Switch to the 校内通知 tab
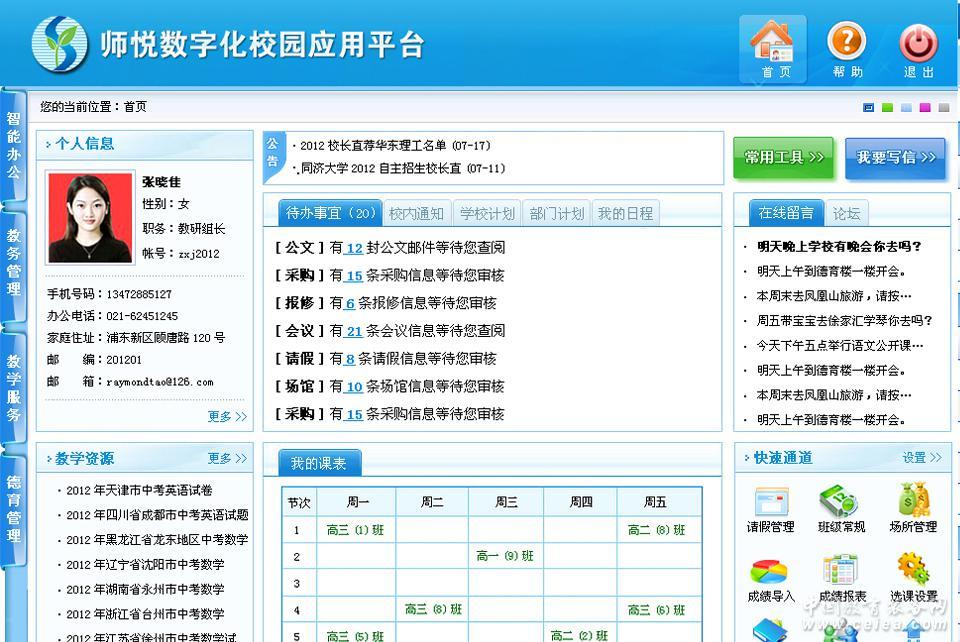Screen dimensions: 960x642 coord(416,213)
